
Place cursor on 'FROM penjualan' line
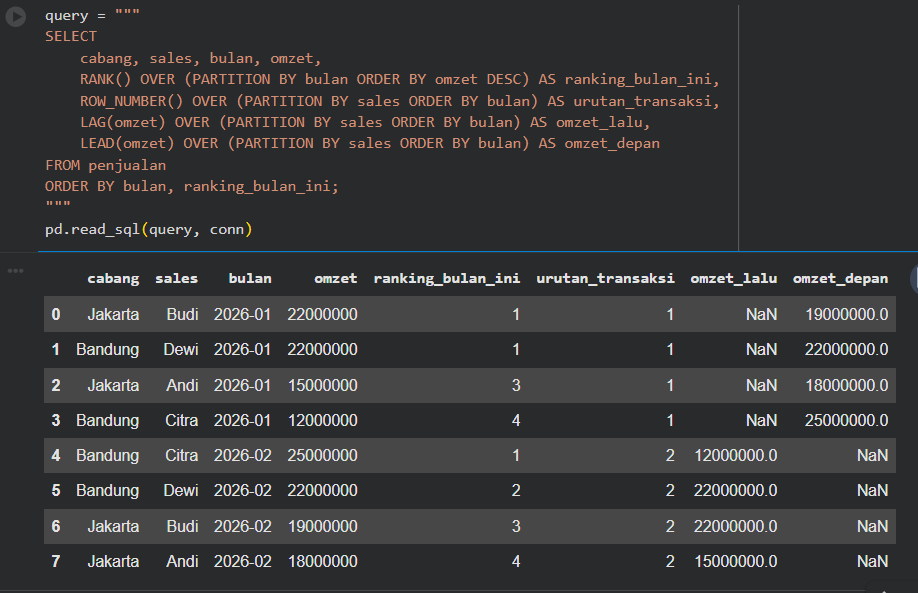(x=105, y=165)
